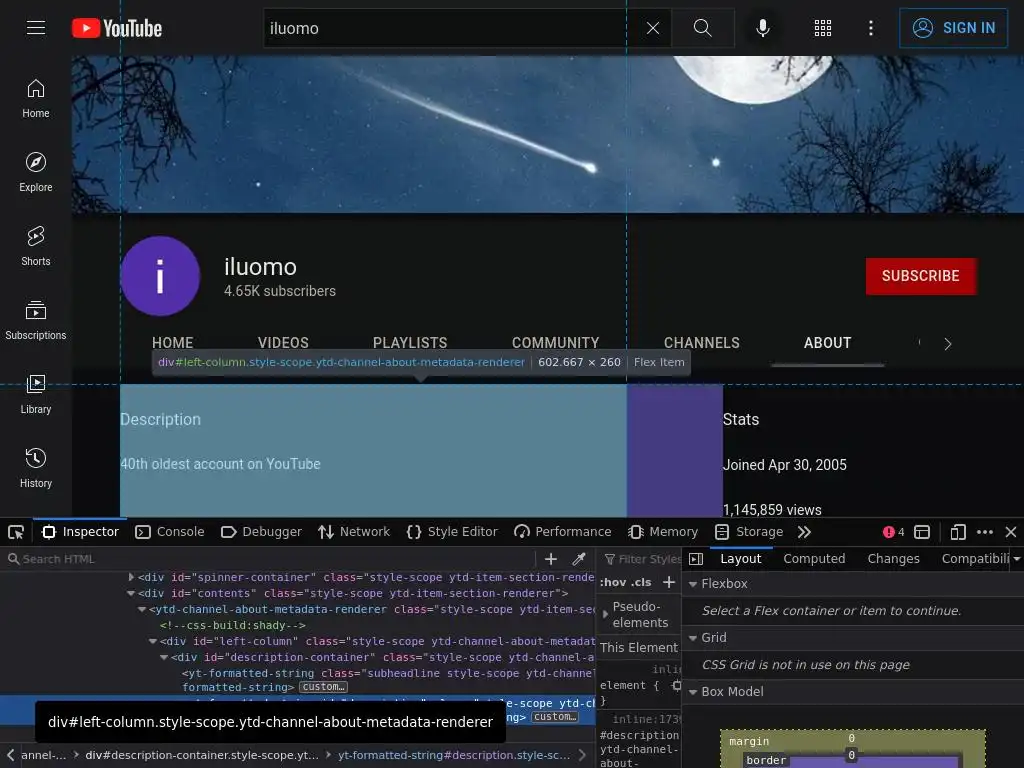Screen dimensions: 1024x768
Task: Switch to Inspector tab
Action: coord(80,532)
